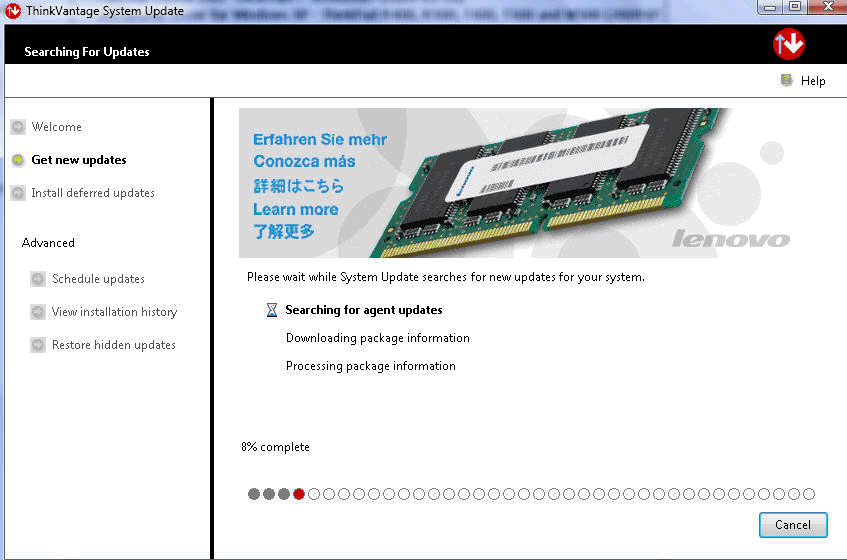847x560 pixels.
Task: Cancel the update search
Action: click(x=793, y=525)
